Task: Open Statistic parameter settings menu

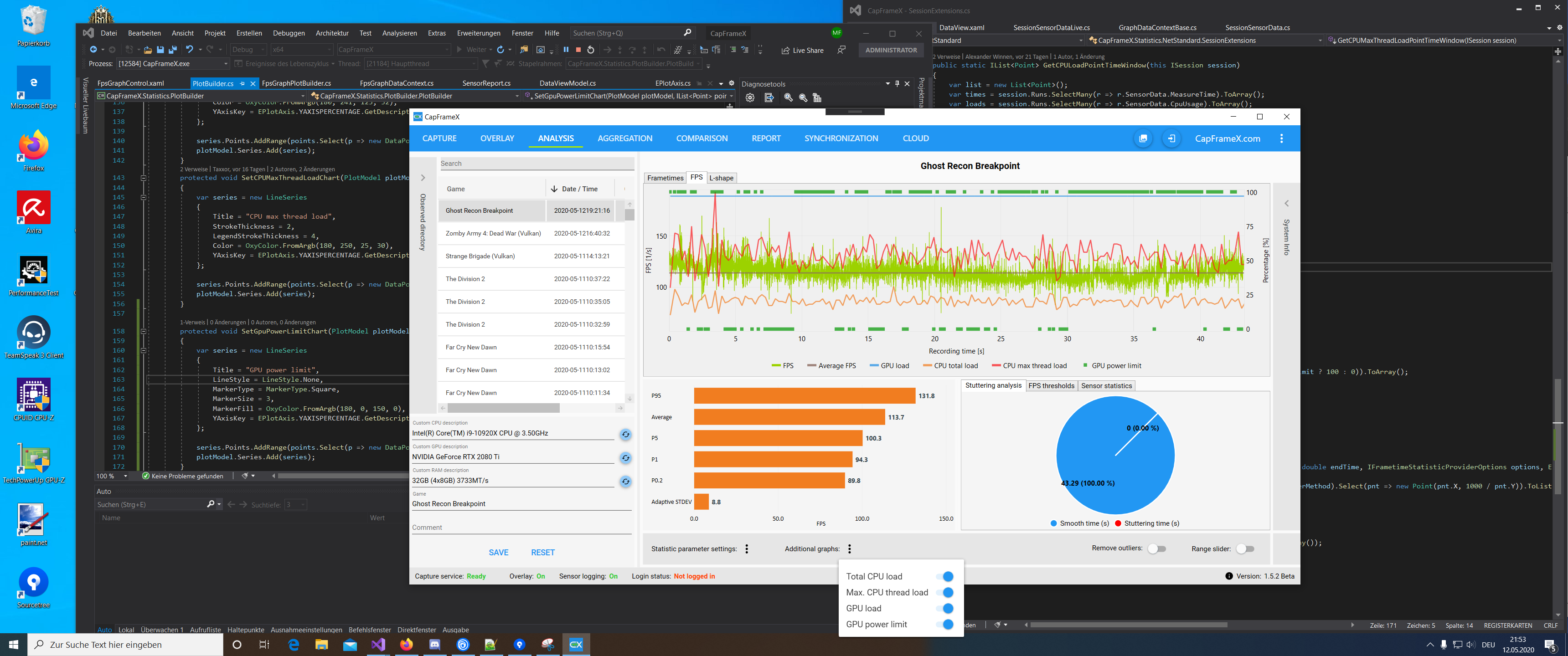Action: 746,549
